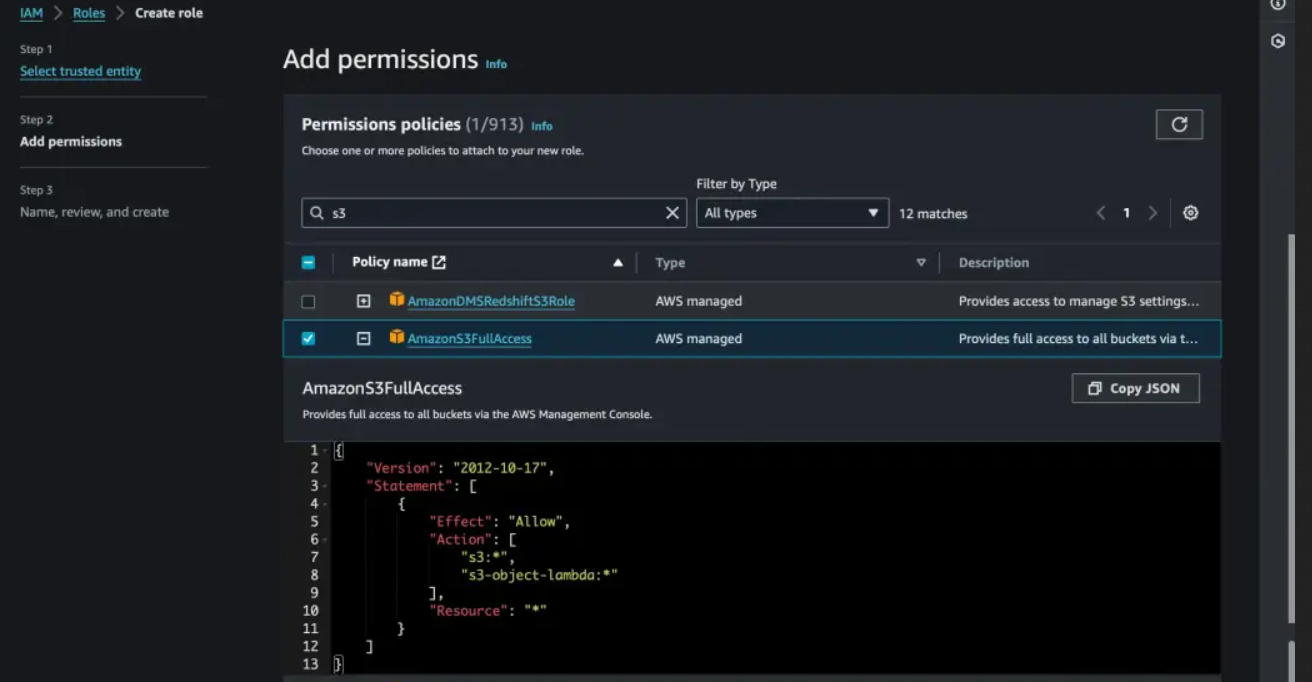Image resolution: width=1312 pixels, height=682 pixels.
Task: Click the Type column header
Action: pos(670,263)
